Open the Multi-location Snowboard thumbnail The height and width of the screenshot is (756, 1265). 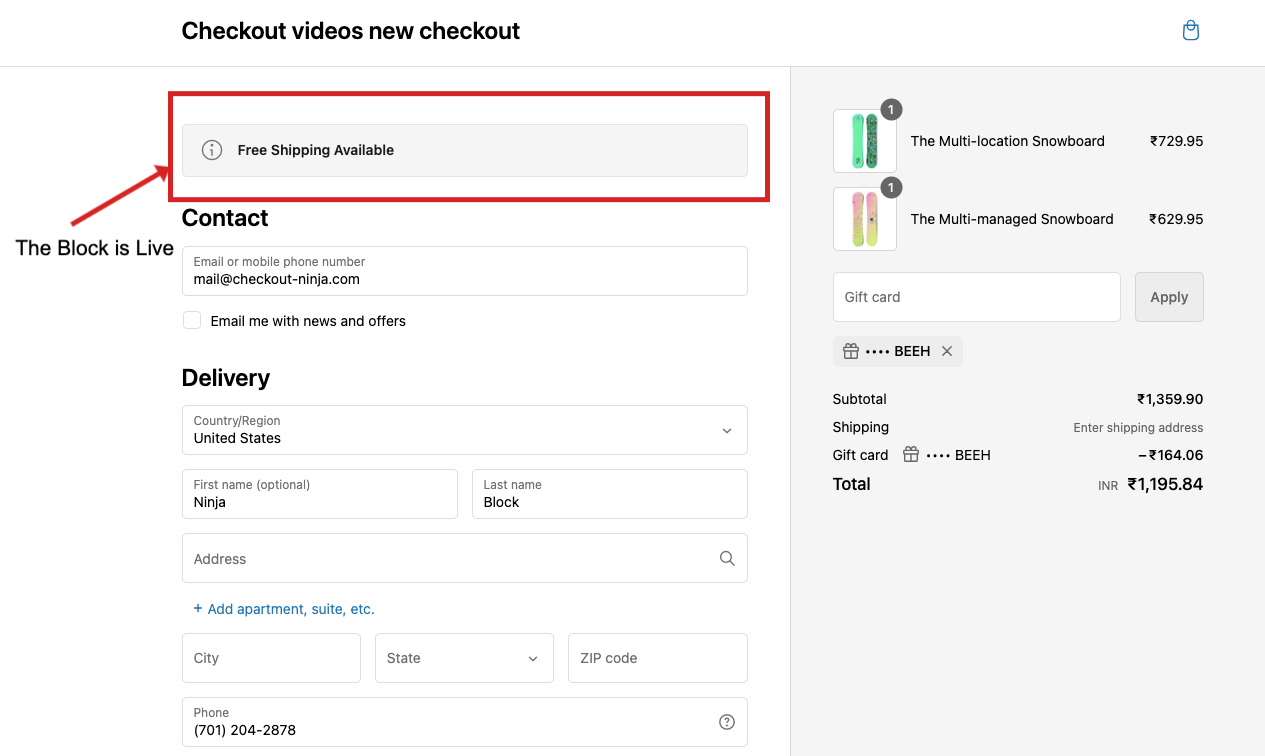point(864,141)
